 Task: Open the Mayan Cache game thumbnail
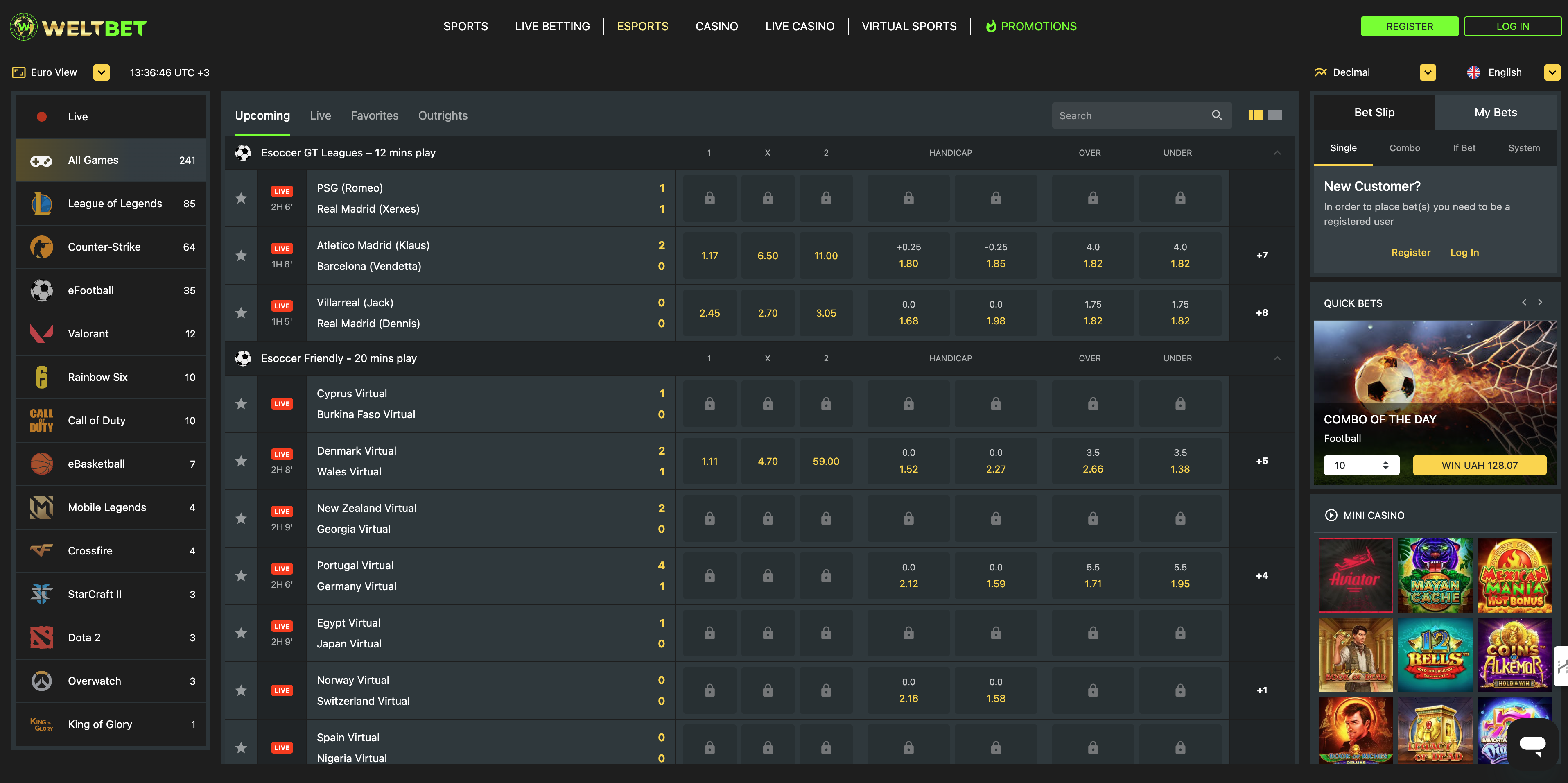click(1435, 575)
